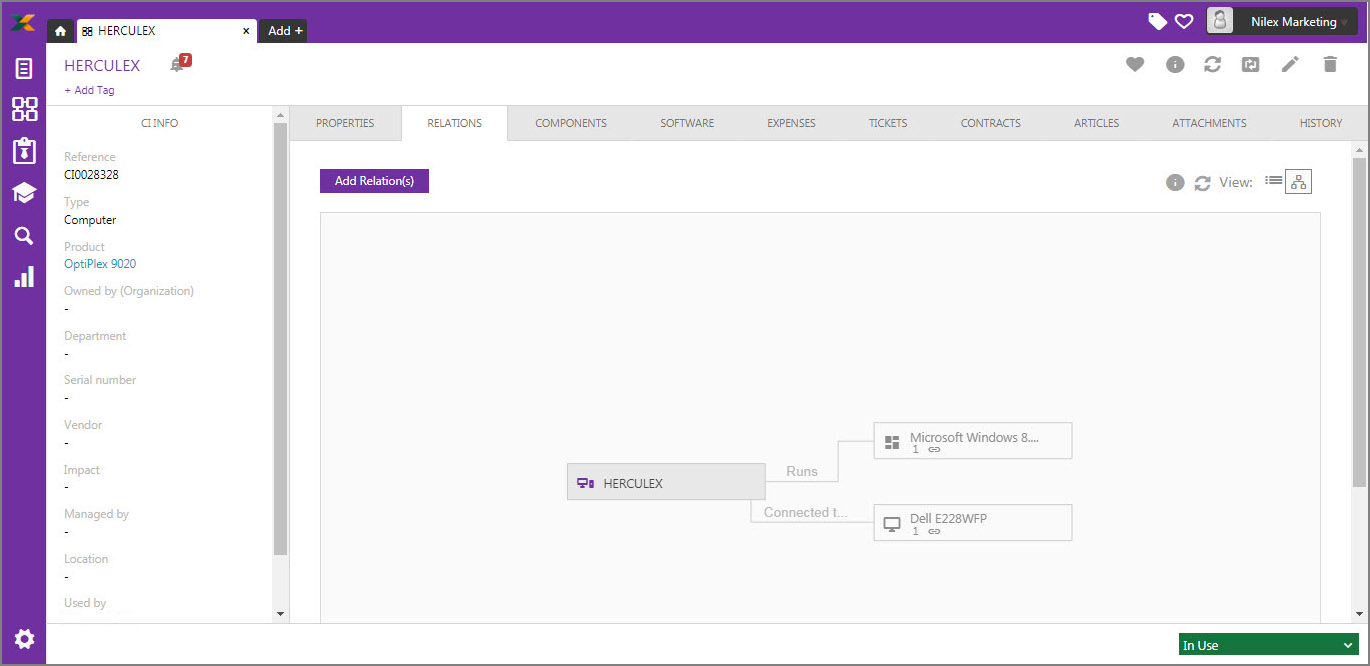Show relations info icon beside View
This screenshot has height=666, width=1370.
[1175, 183]
